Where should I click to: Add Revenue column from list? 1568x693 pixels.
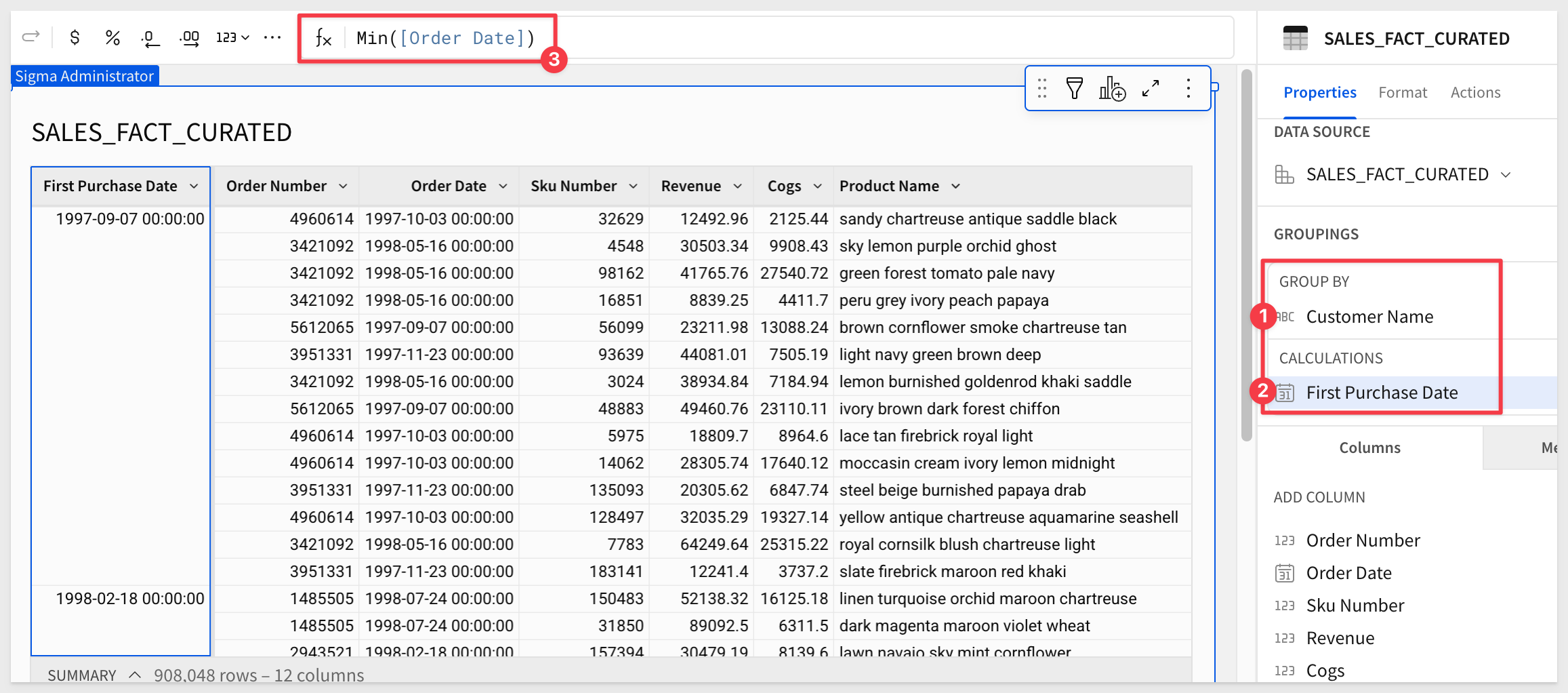[1340, 638]
